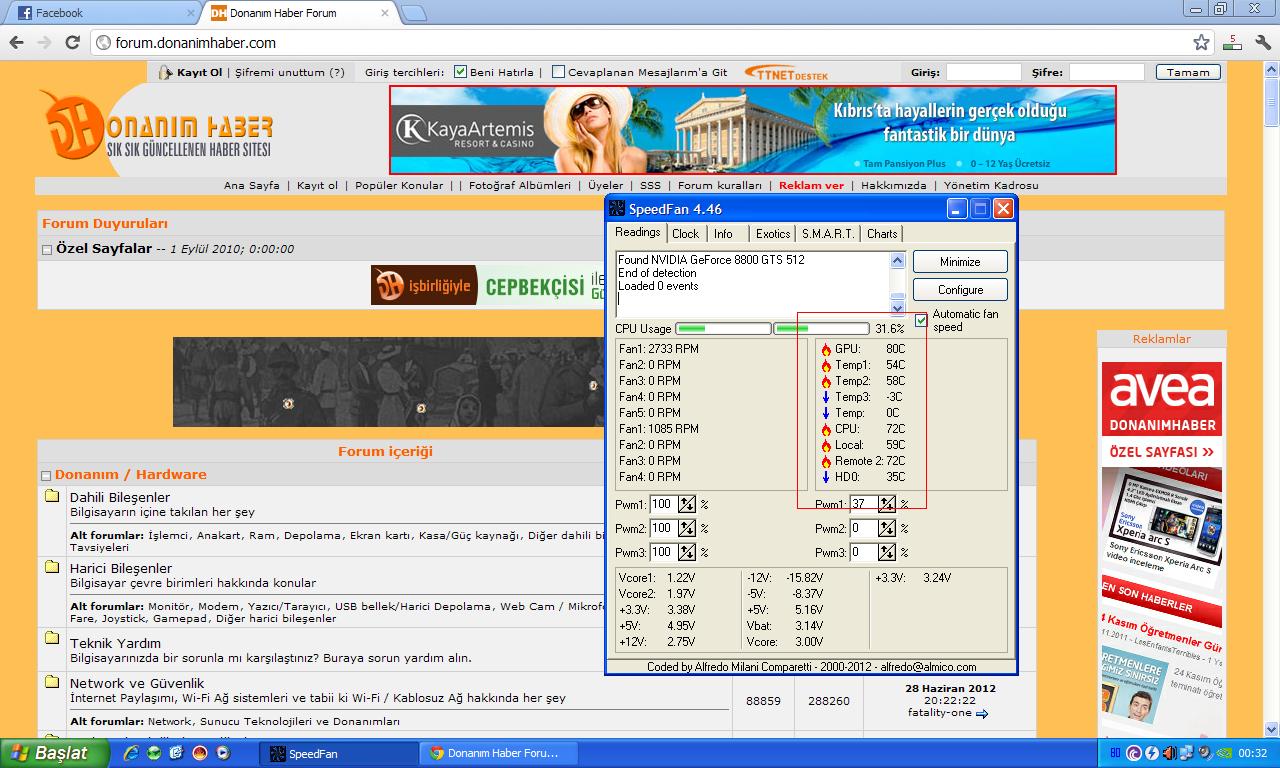The height and width of the screenshot is (768, 1280).
Task: Click the flame icon beside Local temperature
Action: point(826,445)
